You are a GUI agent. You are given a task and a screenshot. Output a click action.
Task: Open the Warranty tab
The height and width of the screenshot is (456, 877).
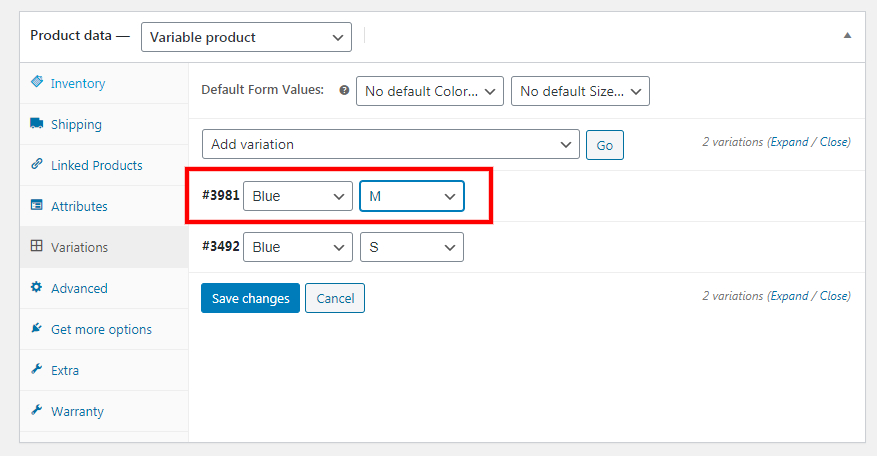[104, 411]
